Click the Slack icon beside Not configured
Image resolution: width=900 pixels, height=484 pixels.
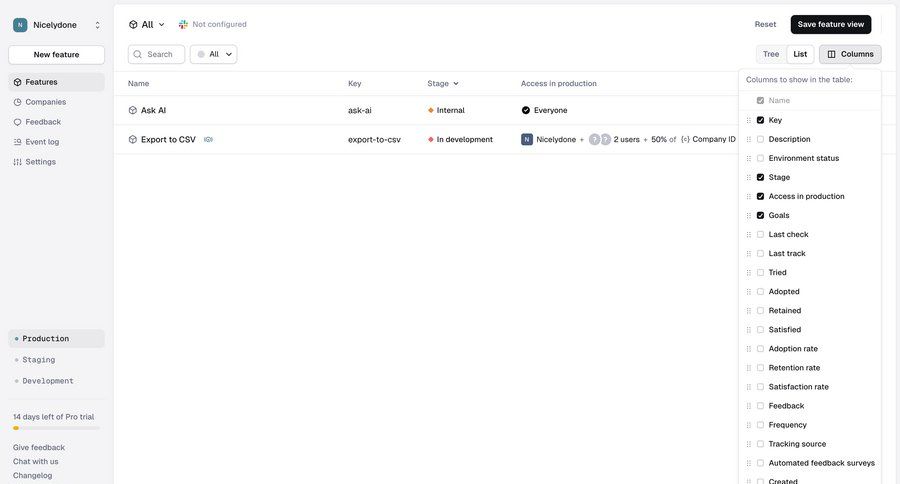[183, 24]
